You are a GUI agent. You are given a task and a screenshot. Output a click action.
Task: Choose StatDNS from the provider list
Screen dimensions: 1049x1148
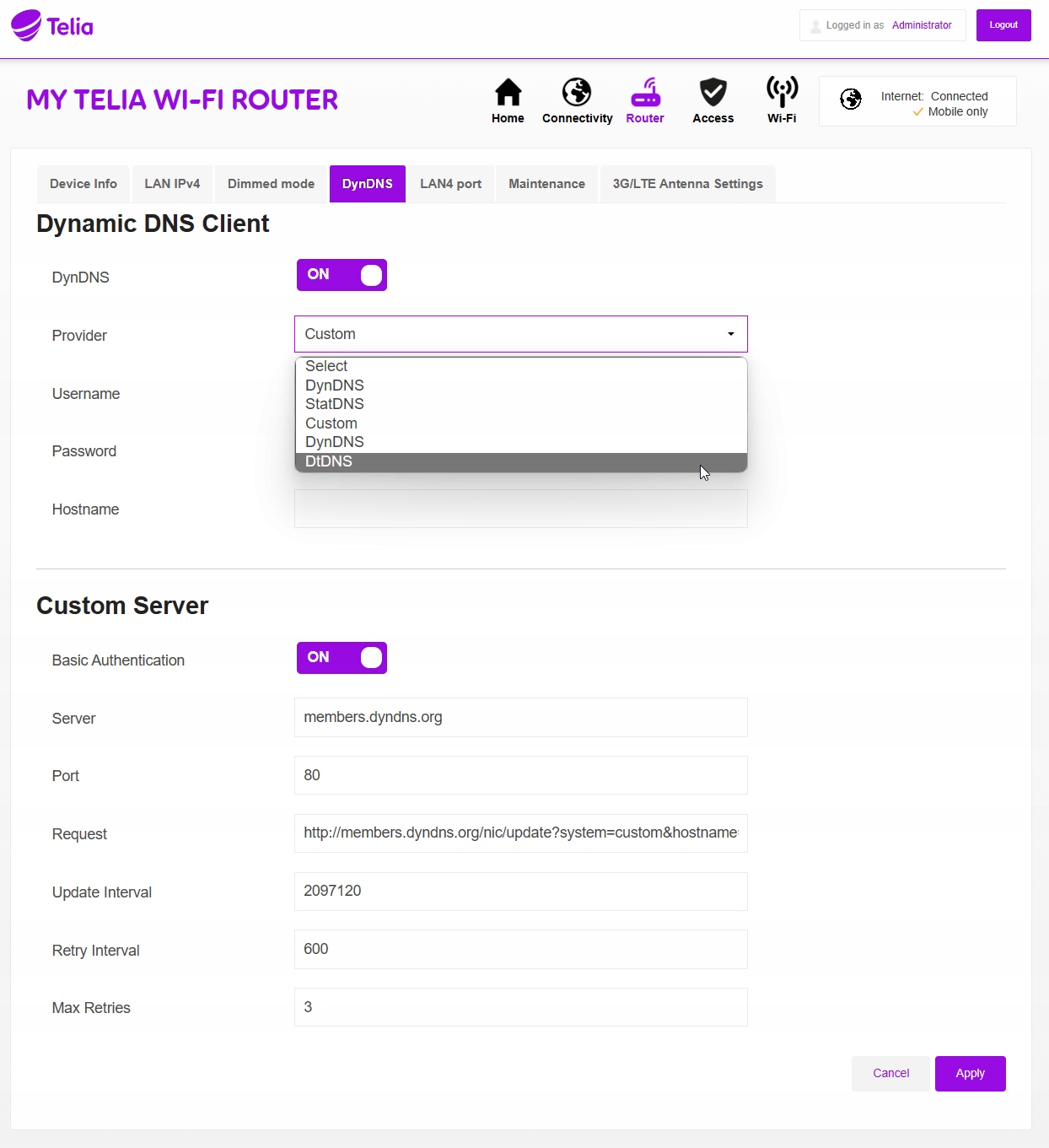521,404
